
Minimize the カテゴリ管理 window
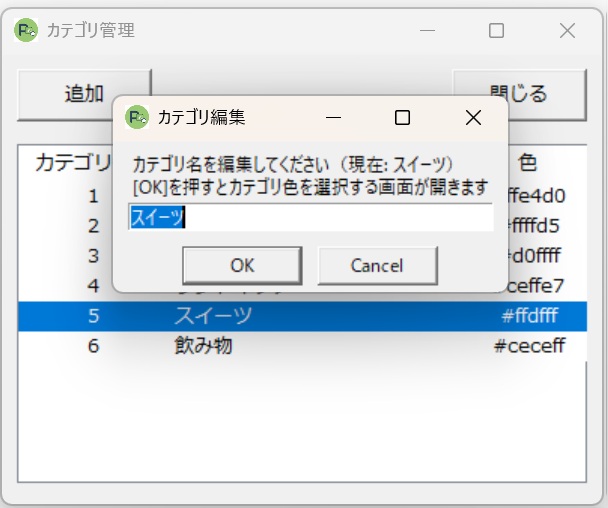tap(427, 30)
